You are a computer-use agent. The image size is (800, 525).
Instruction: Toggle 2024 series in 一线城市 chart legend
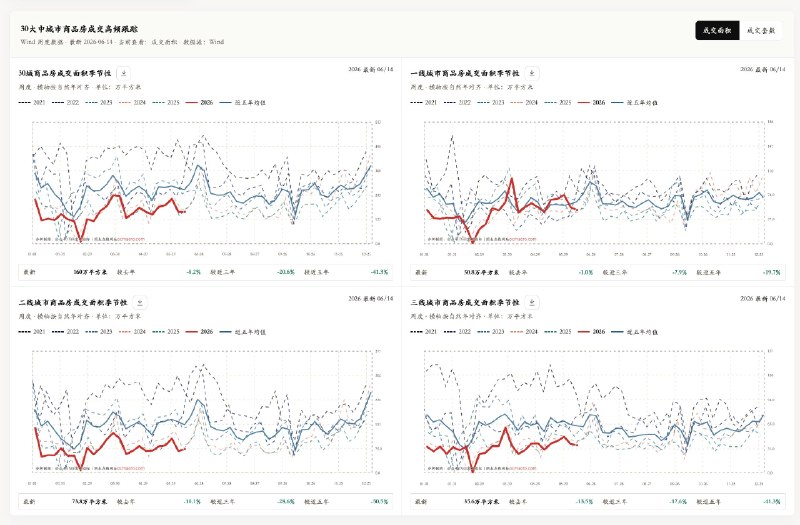point(524,103)
